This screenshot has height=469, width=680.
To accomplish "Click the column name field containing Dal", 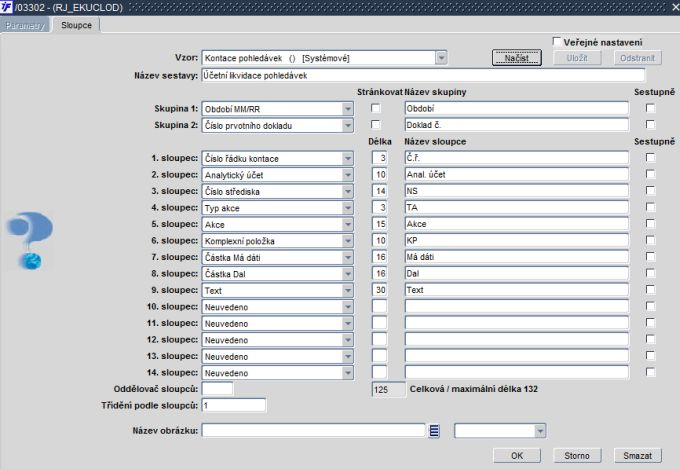I will coord(517,273).
